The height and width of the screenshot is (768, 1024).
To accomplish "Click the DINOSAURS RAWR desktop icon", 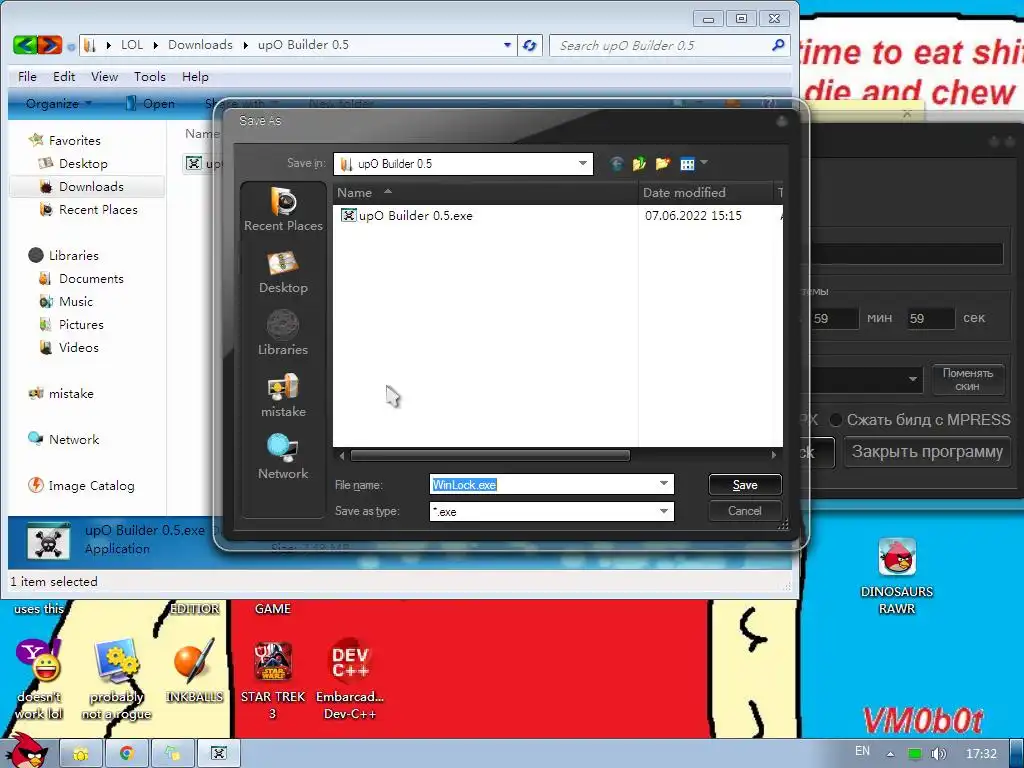I will 897,576.
